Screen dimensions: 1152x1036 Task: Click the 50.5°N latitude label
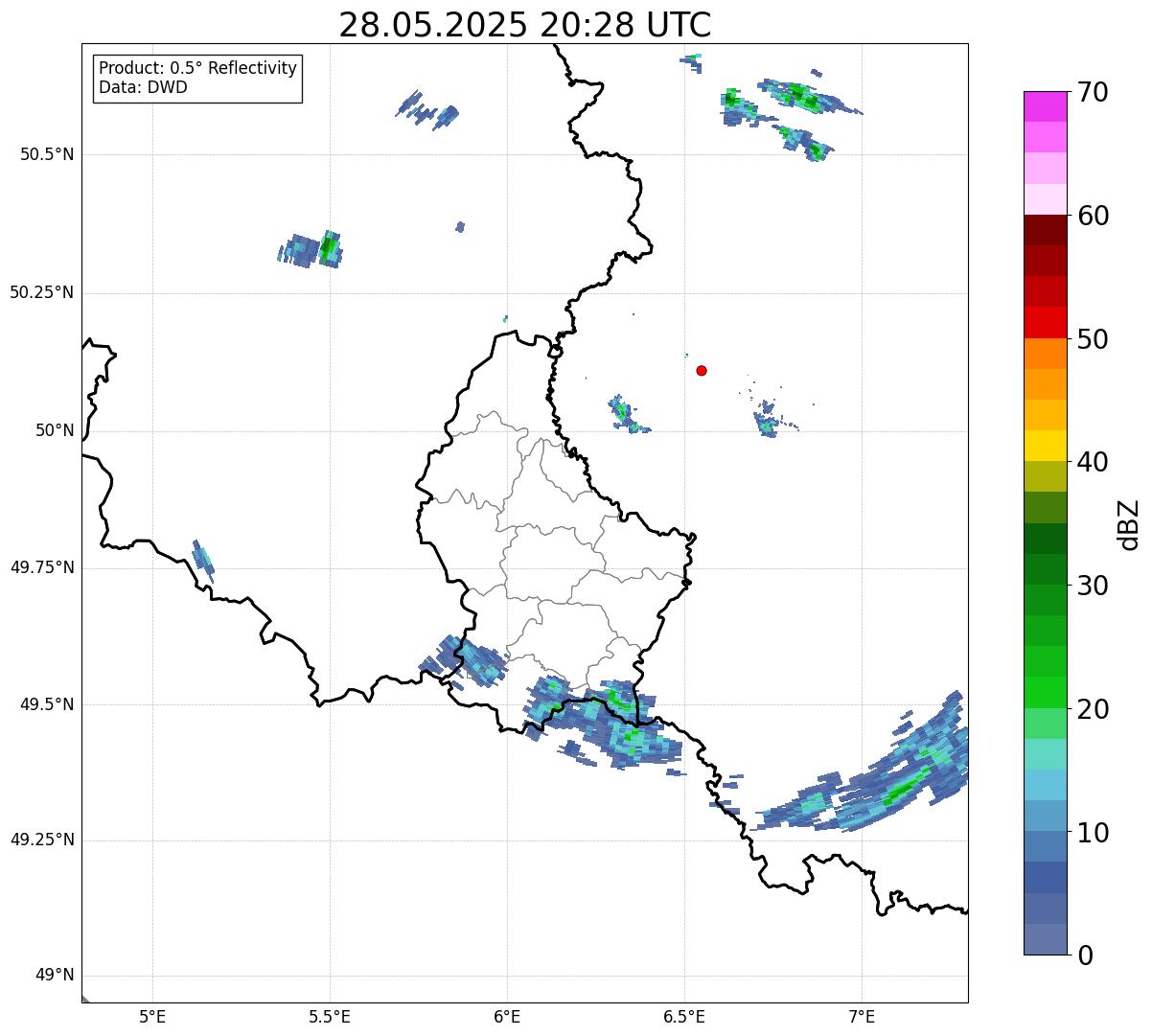tap(47, 155)
